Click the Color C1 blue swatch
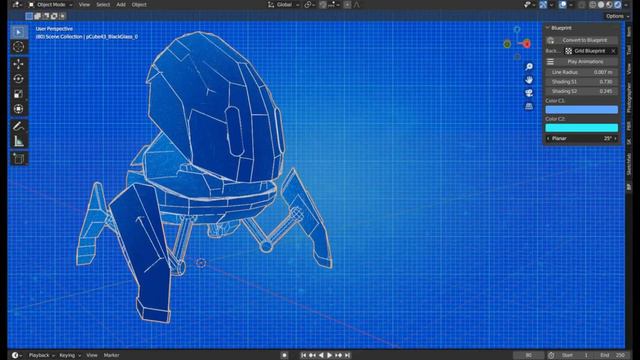 pyautogui.click(x=582, y=109)
